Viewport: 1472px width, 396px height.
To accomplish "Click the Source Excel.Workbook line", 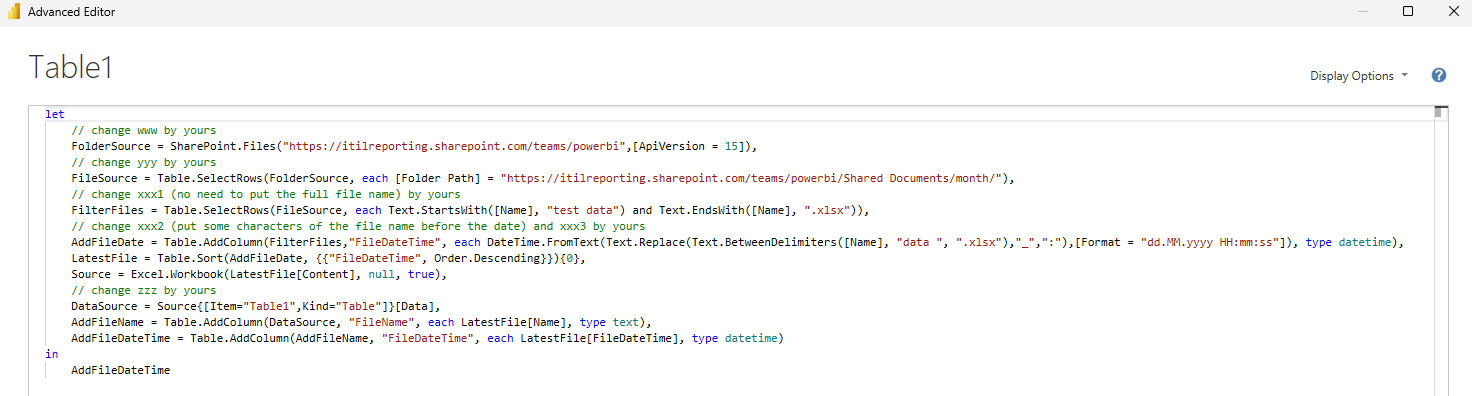I will pos(258,274).
